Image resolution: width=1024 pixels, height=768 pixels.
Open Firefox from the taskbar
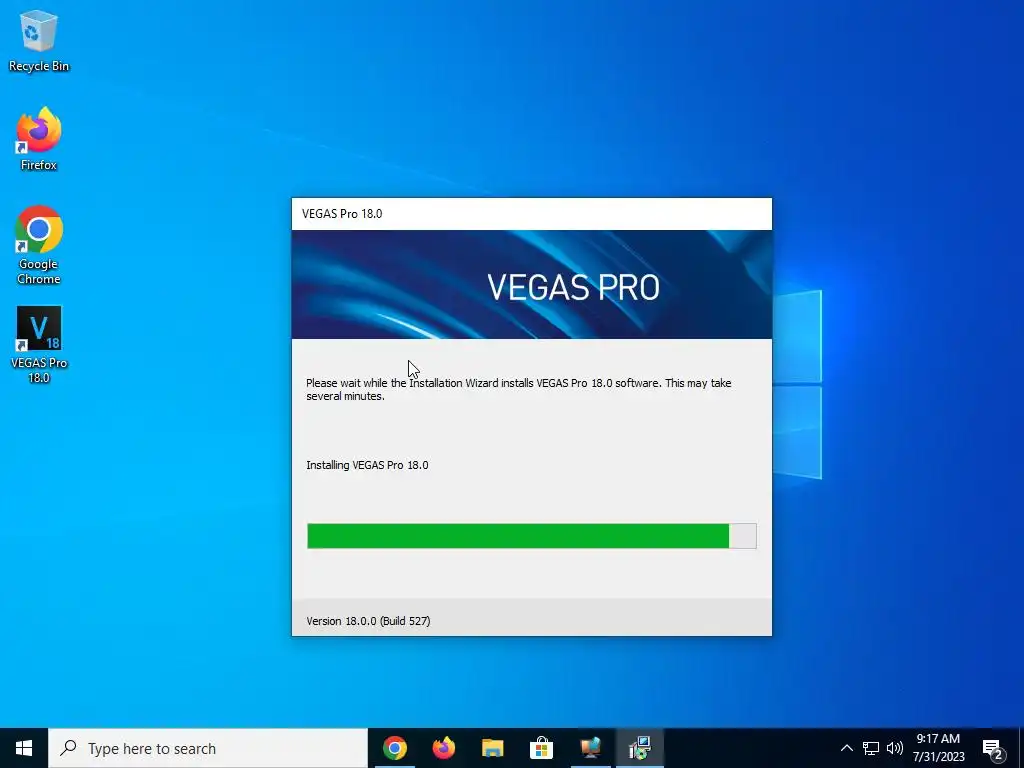coord(444,748)
